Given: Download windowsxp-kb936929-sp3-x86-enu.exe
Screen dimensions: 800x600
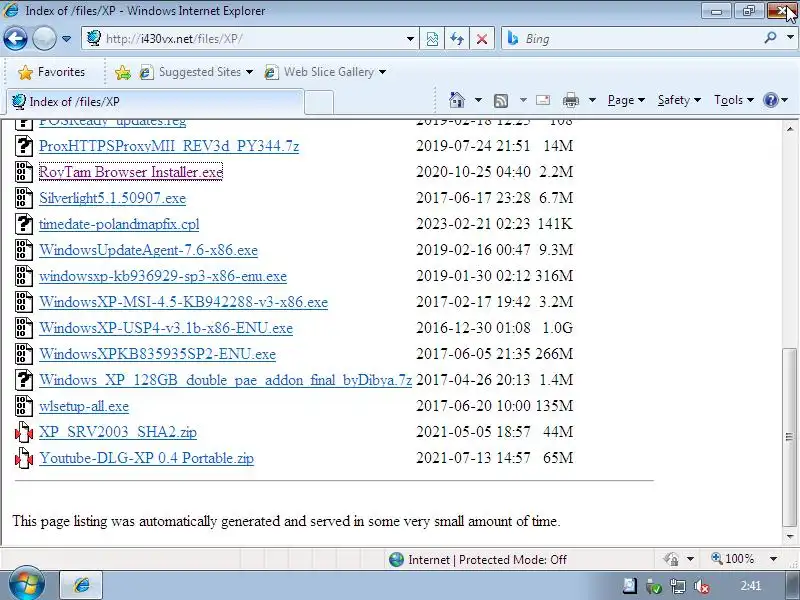Looking at the screenshot, I should 163,276.
